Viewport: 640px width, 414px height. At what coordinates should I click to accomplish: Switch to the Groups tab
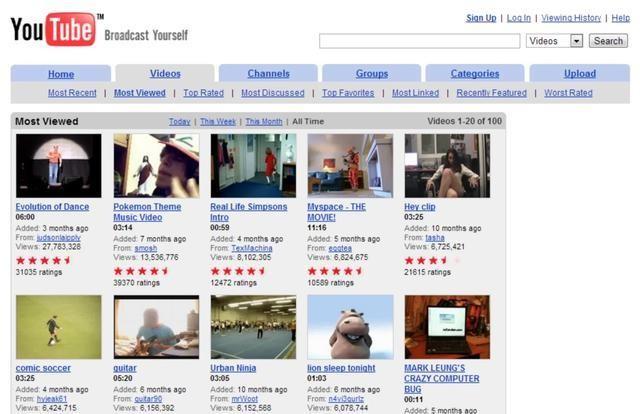pos(372,73)
